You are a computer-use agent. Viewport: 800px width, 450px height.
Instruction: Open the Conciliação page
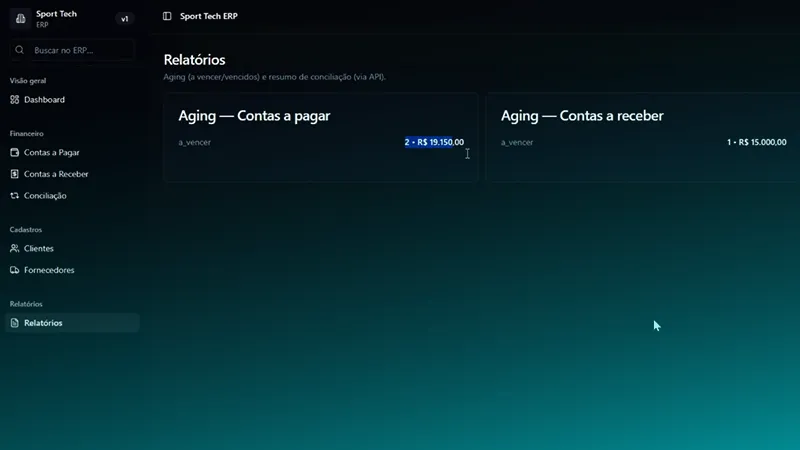(72, 195)
